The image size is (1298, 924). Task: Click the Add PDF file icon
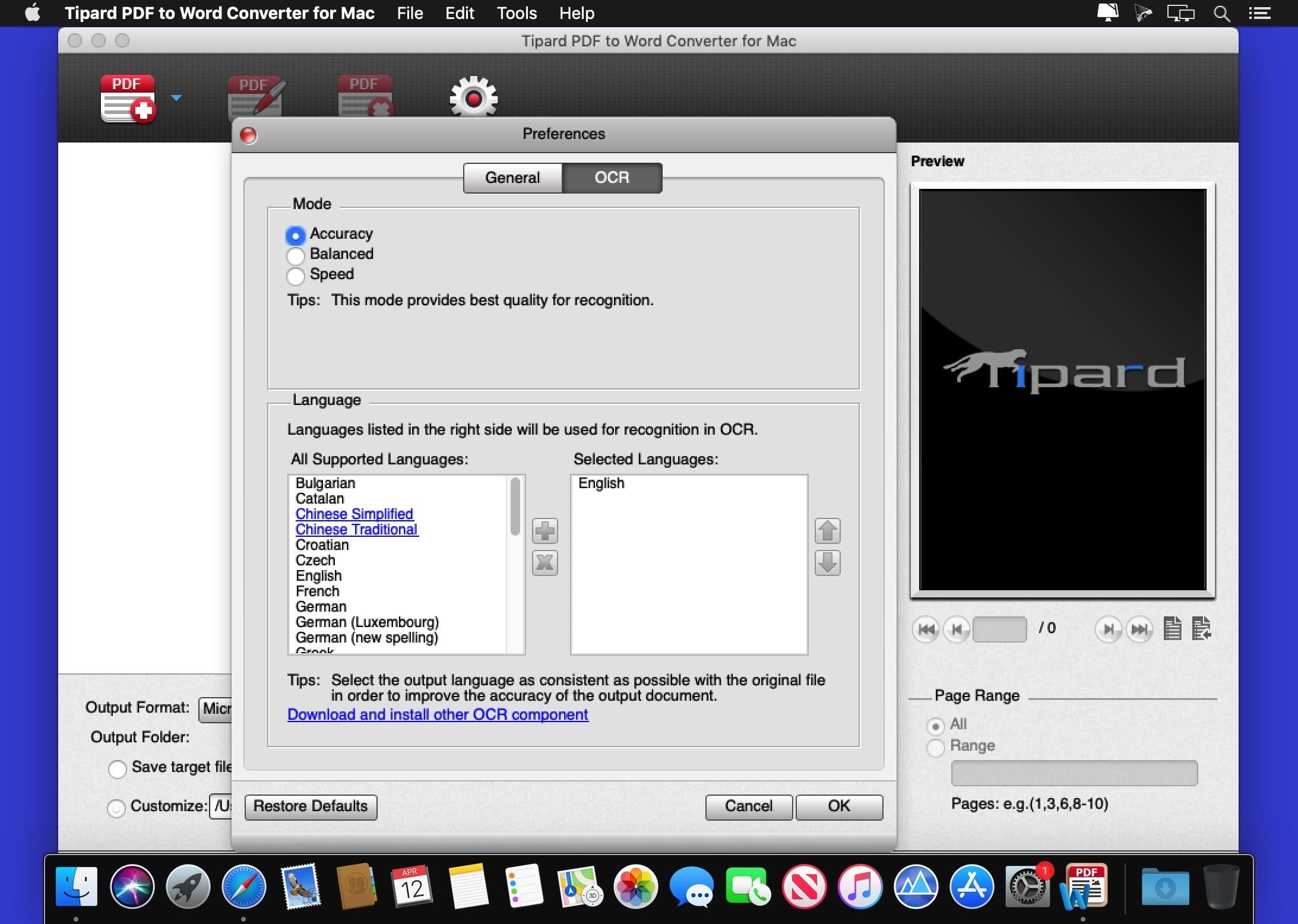128,99
